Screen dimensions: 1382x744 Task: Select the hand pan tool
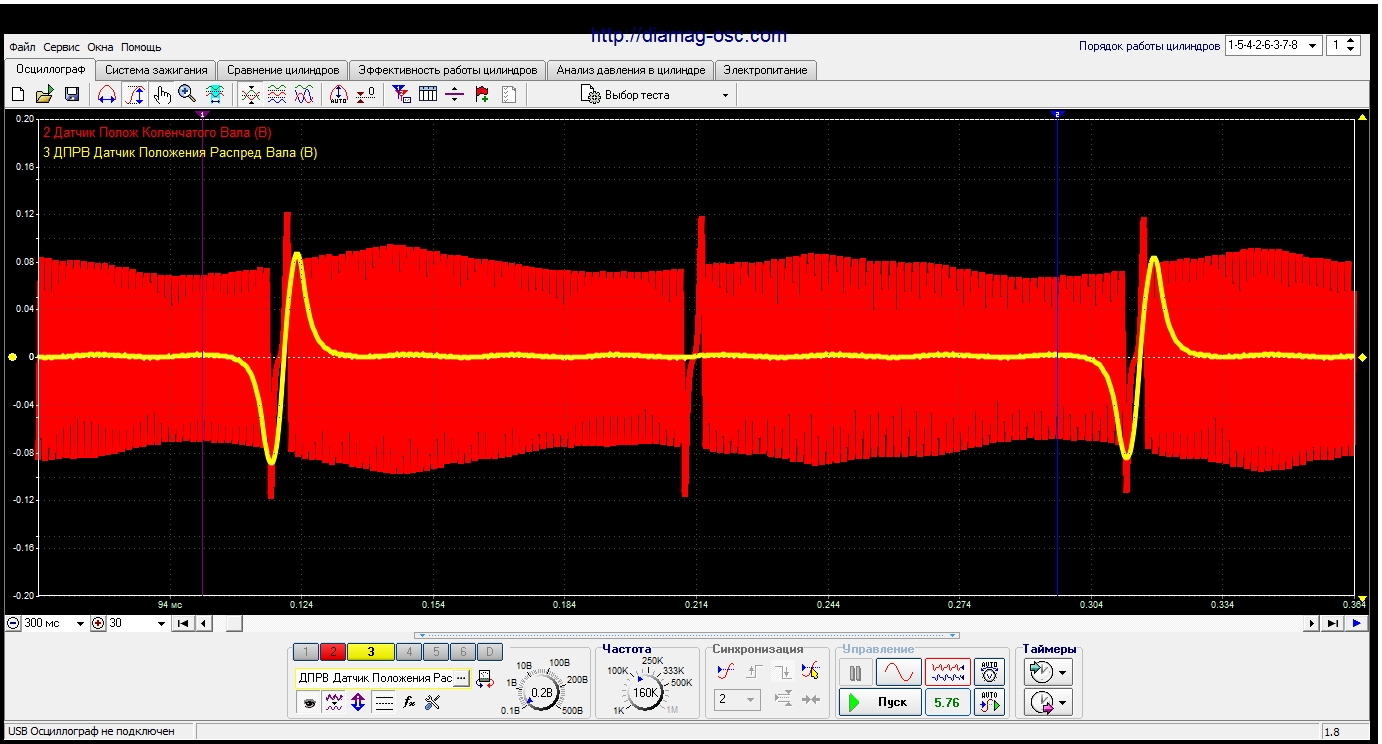click(x=162, y=95)
